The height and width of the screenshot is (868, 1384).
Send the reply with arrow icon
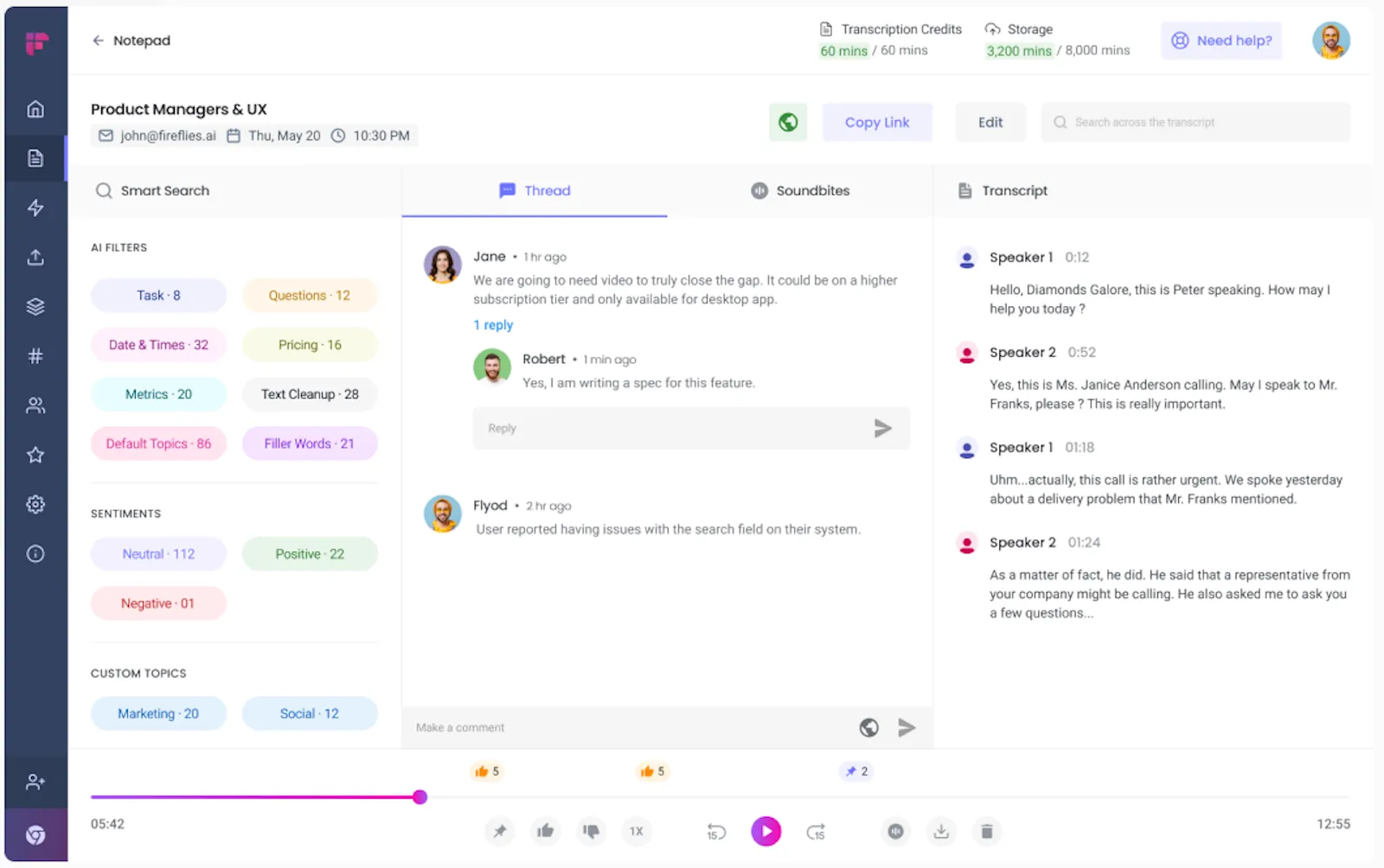click(x=882, y=428)
